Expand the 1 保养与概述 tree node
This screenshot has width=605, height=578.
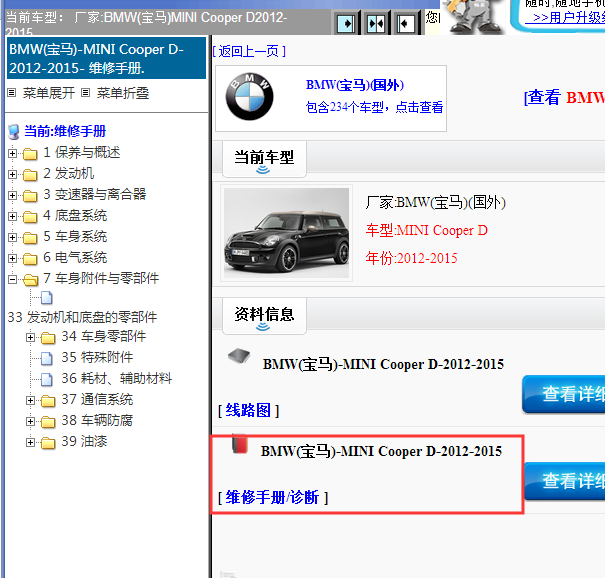click(12, 154)
